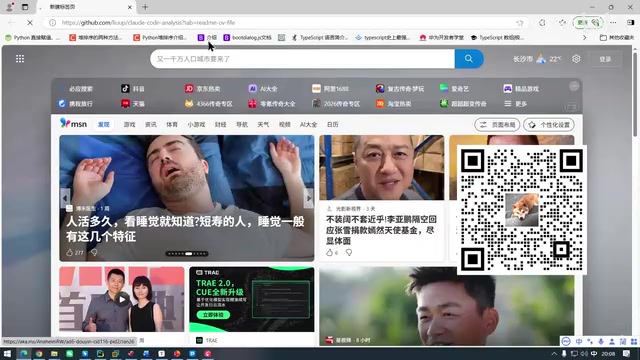
Task: Open browser settings and more menu
Action: (613, 22)
